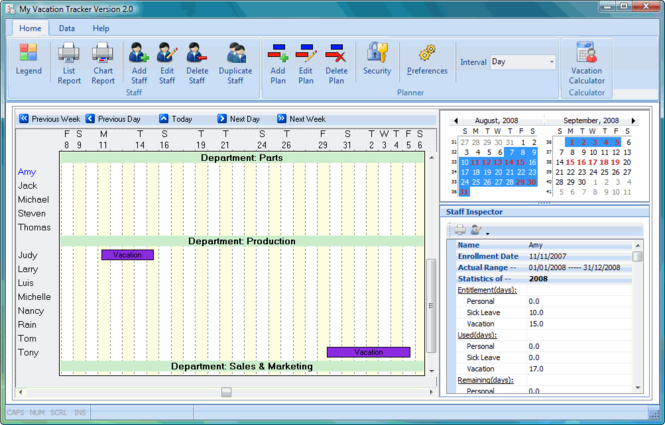Switch to the Data tab

point(67,28)
